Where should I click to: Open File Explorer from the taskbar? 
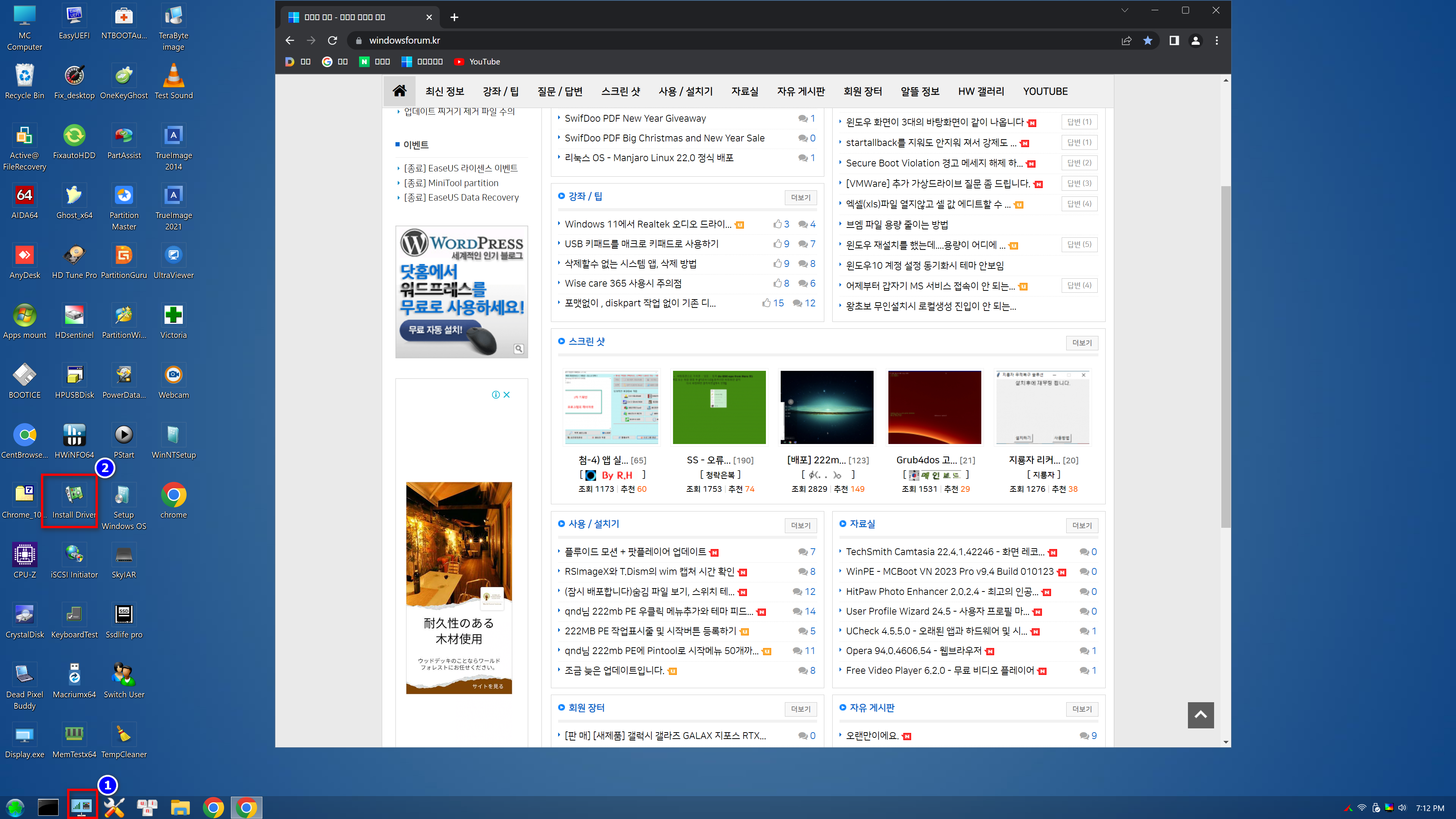[180, 807]
